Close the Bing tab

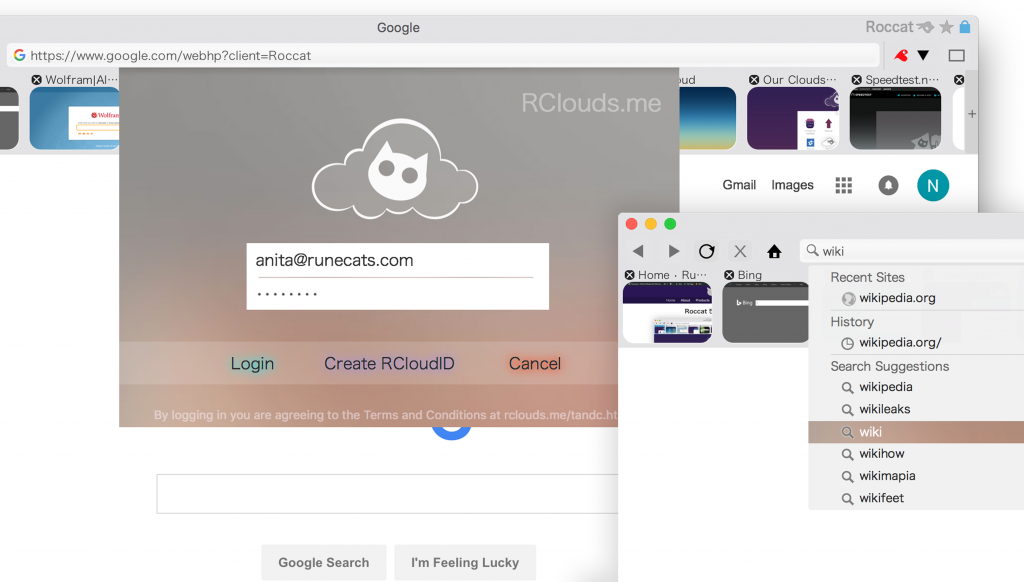(729, 275)
